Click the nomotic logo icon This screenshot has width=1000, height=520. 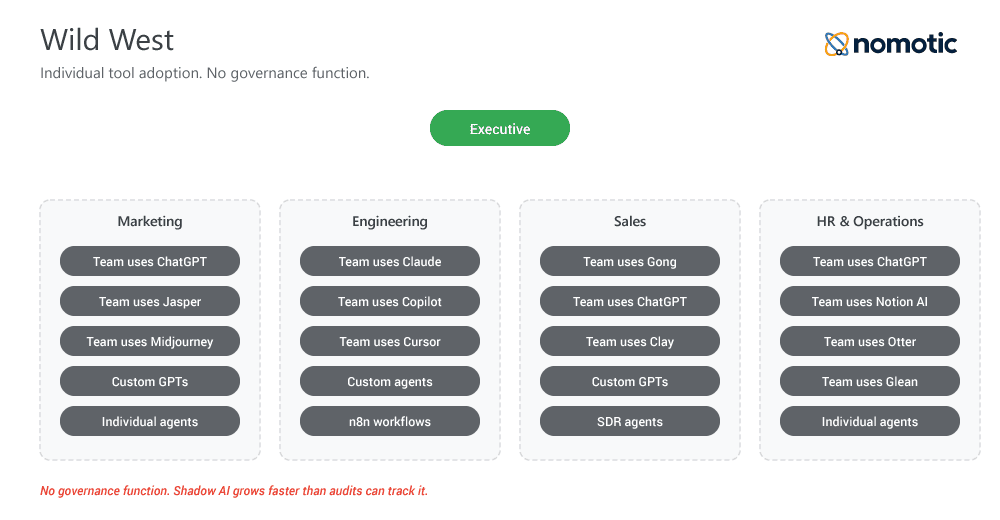pos(836,44)
